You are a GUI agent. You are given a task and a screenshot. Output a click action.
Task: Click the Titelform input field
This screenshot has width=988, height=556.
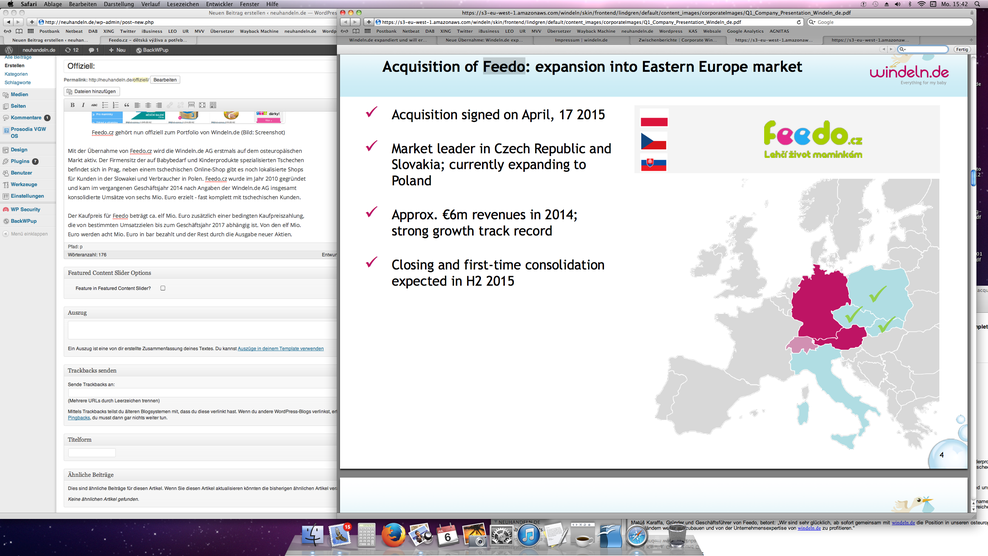pyautogui.click(x=92, y=453)
